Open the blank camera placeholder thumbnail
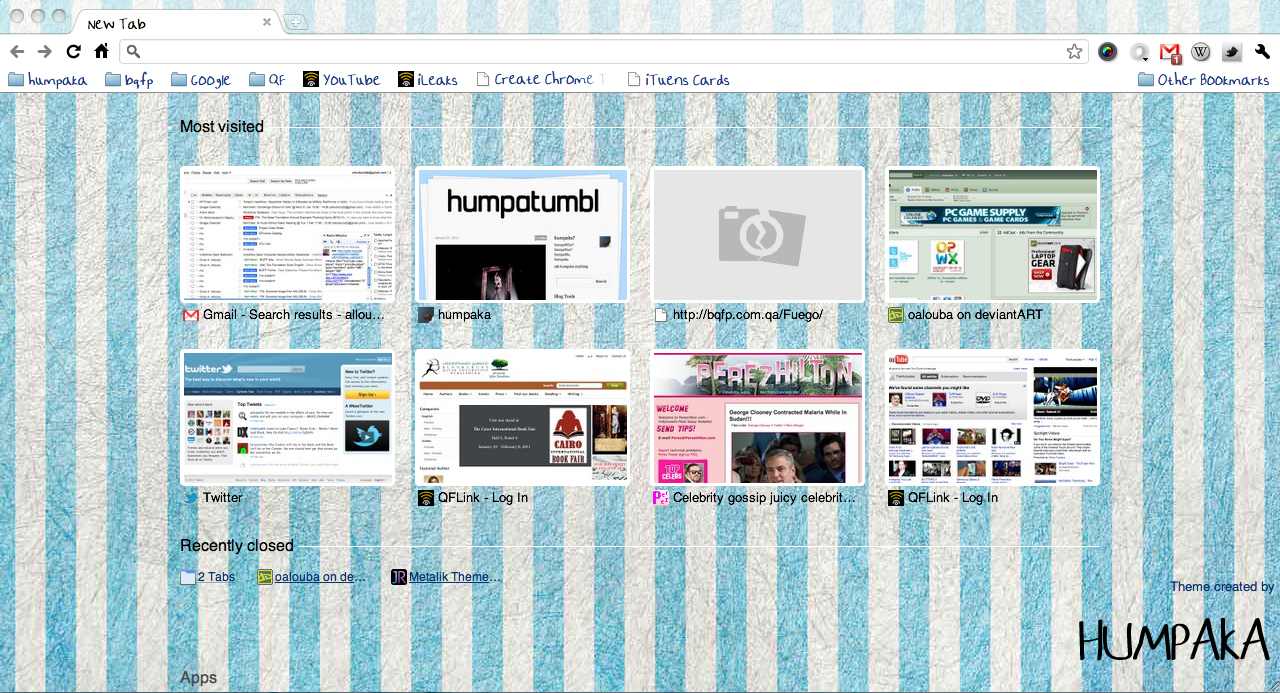Screen dimensions: 1280x693 point(757,234)
